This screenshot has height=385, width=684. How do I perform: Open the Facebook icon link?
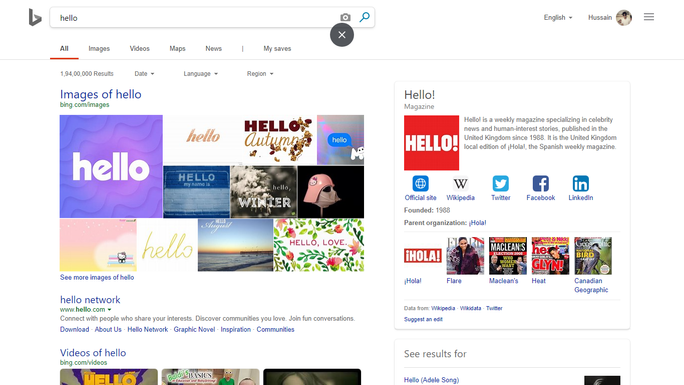coord(540,184)
